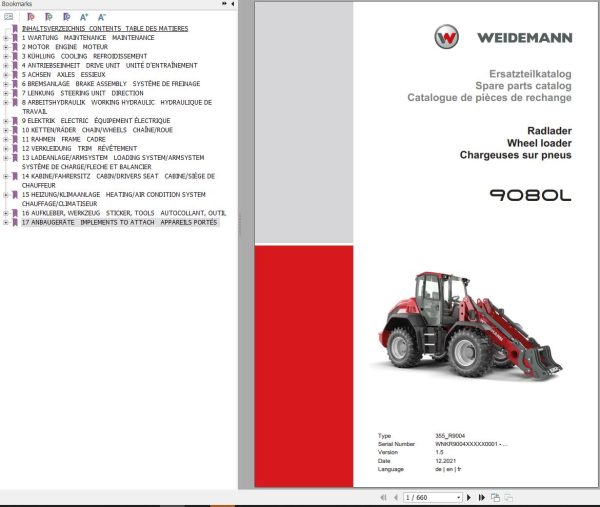The width and height of the screenshot is (600, 507).
Task: Expand the 10 KETTEN/RÄDER bookmark
Action: pos(6,130)
